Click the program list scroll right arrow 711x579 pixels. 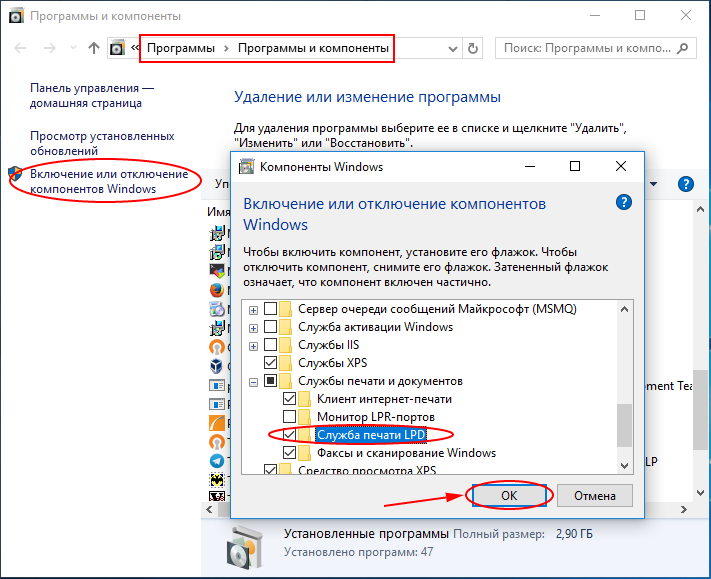[683, 510]
